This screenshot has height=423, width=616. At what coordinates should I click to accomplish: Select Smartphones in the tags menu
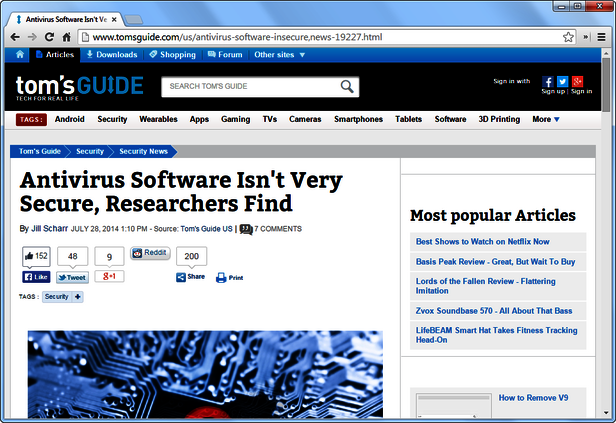(x=358, y=119)
